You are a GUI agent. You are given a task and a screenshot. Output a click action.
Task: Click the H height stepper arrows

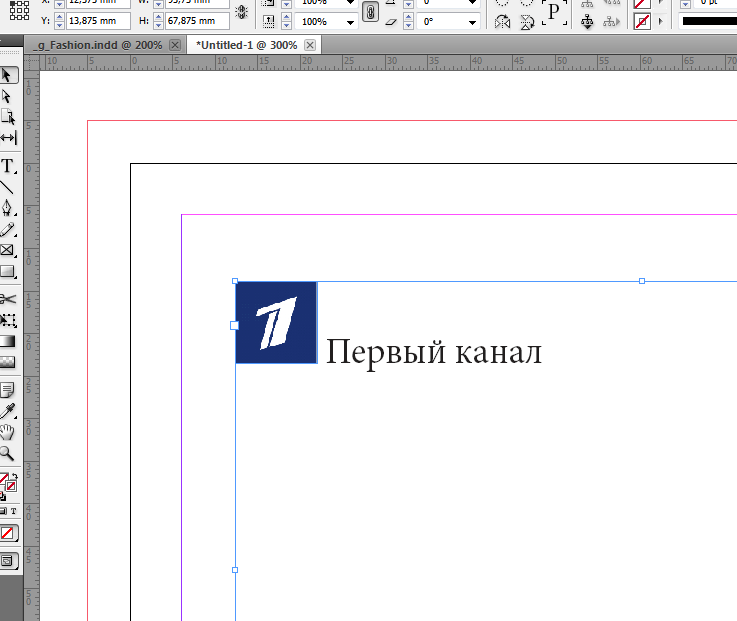pyautogui.click(x=158, y=21)
